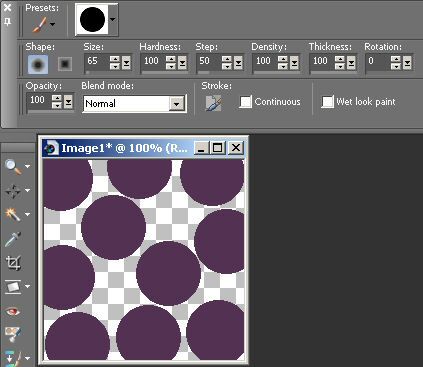Screen dimensions: 423x367
Task: Click the Rotation value field
Action: 378,61
